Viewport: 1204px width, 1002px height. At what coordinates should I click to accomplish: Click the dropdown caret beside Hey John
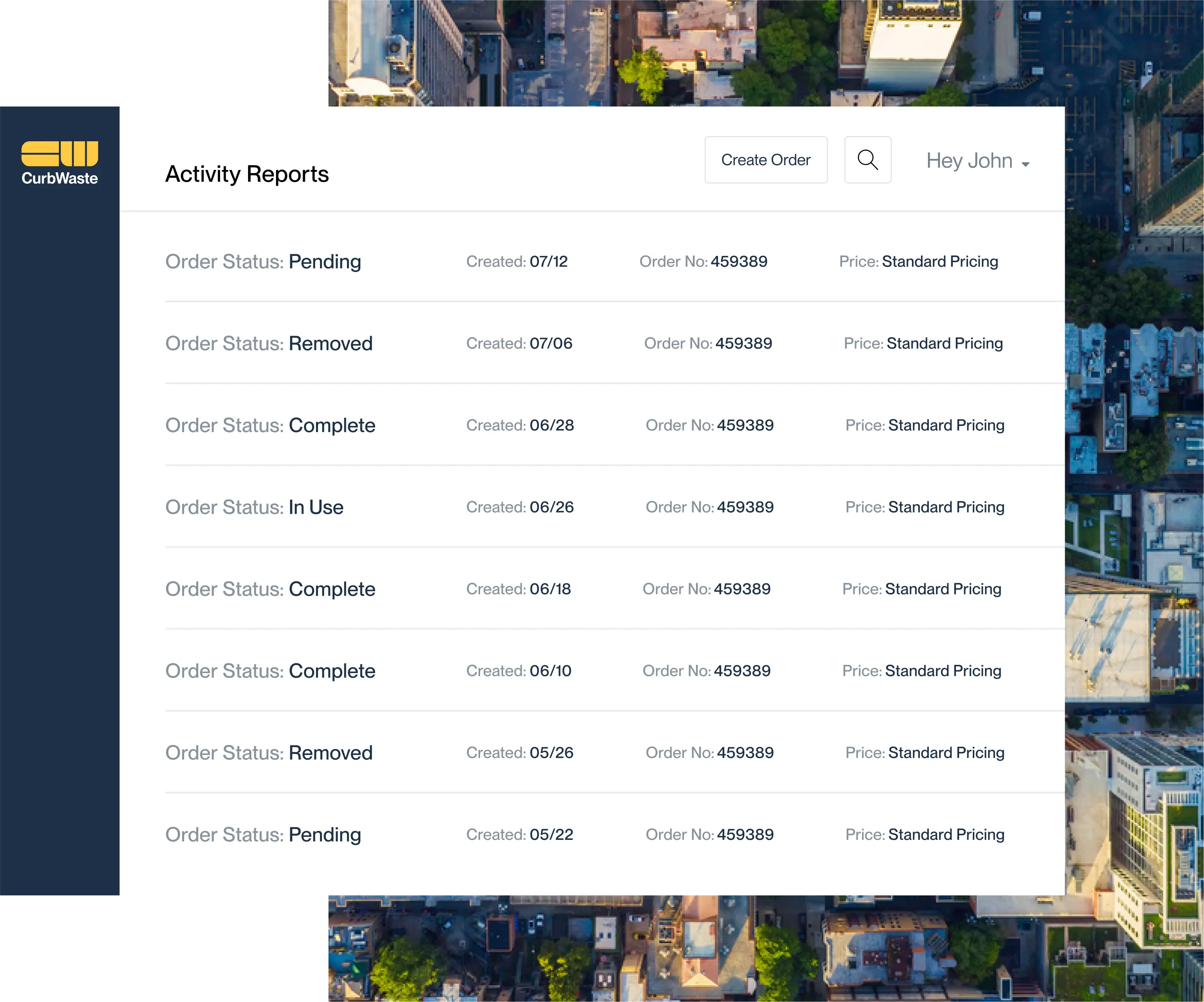pyautogui.click(x=1025, y=164)
